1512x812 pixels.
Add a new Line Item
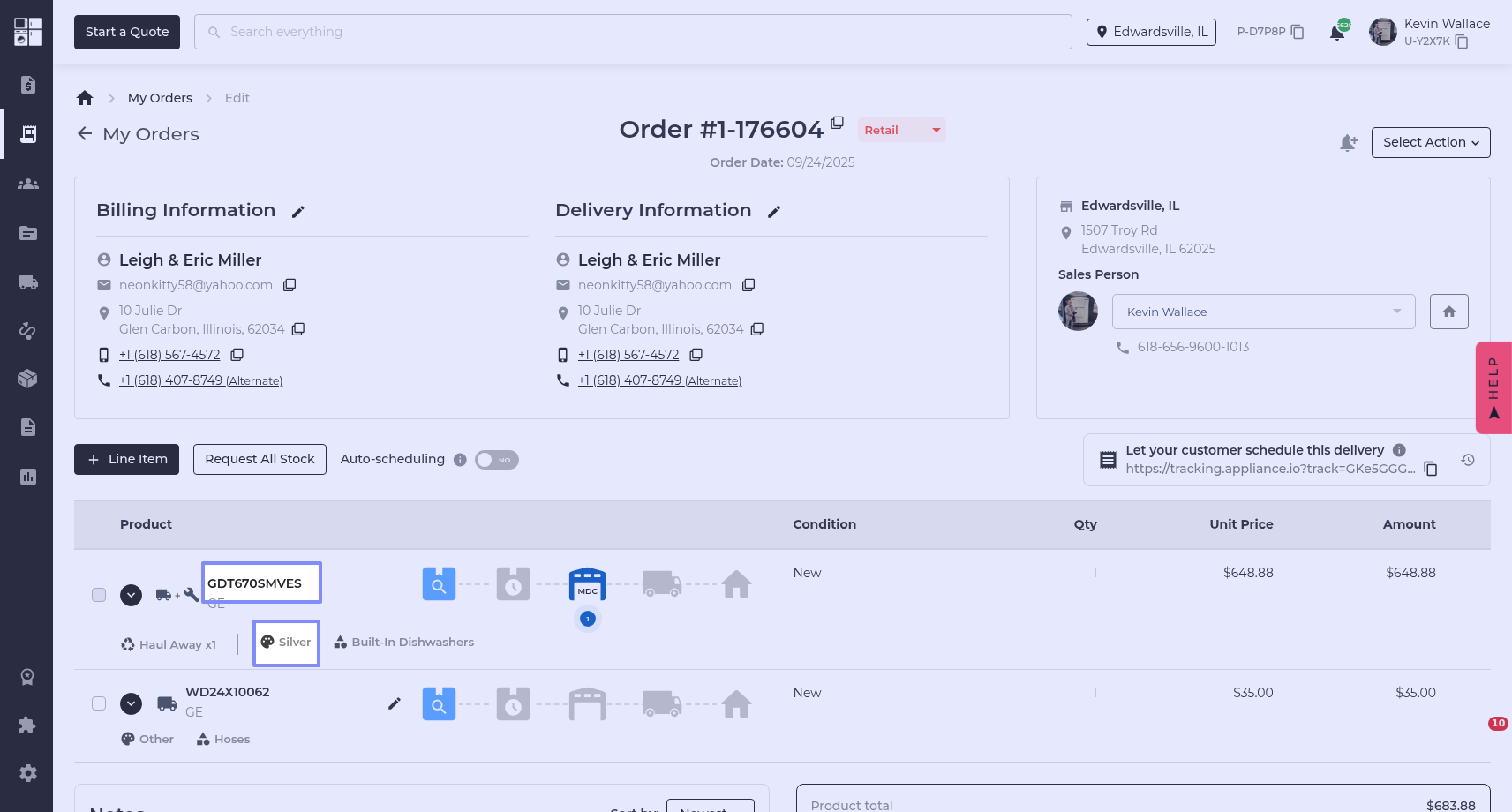click(x=127, y=459)
